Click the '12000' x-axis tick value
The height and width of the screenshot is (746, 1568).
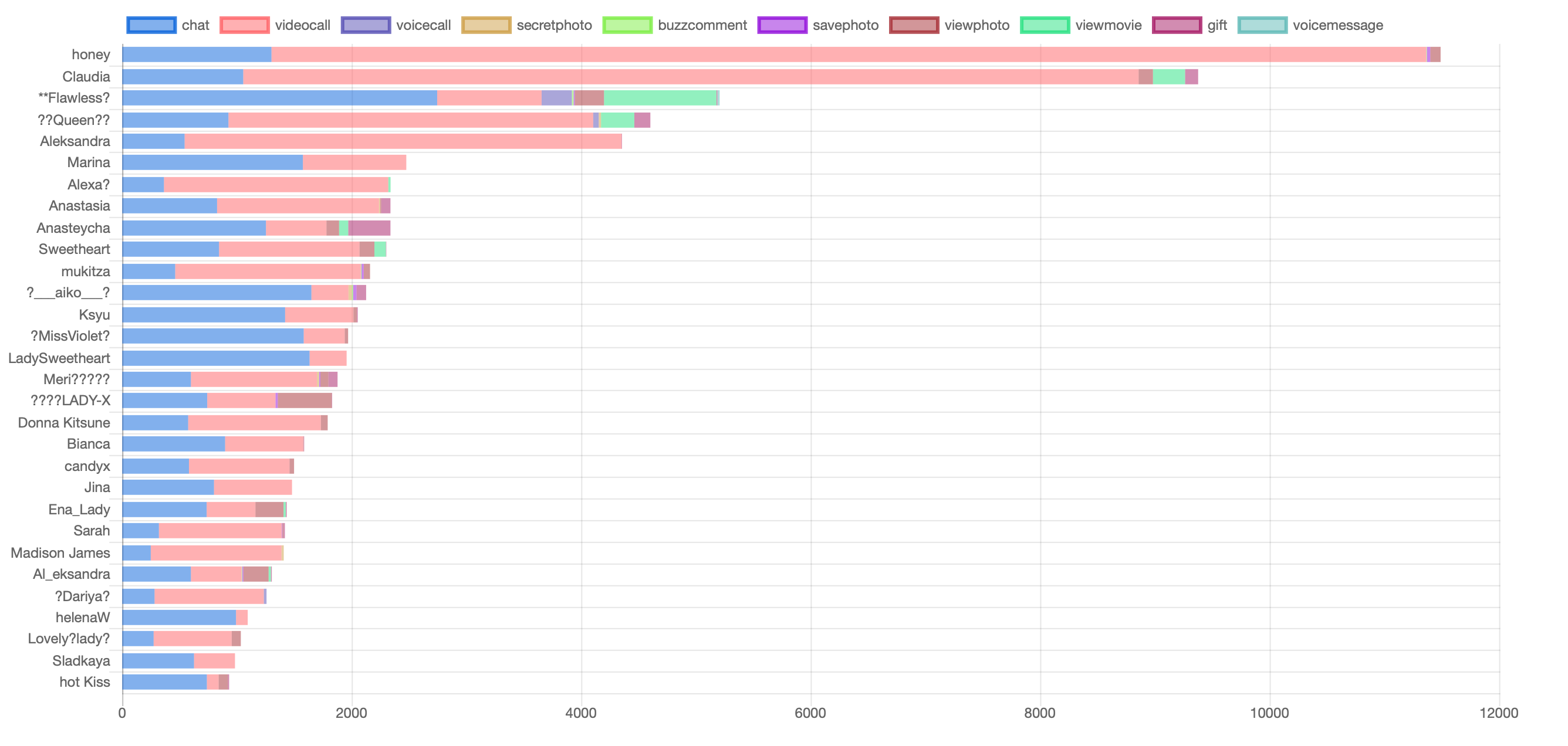coord(1499,713)
